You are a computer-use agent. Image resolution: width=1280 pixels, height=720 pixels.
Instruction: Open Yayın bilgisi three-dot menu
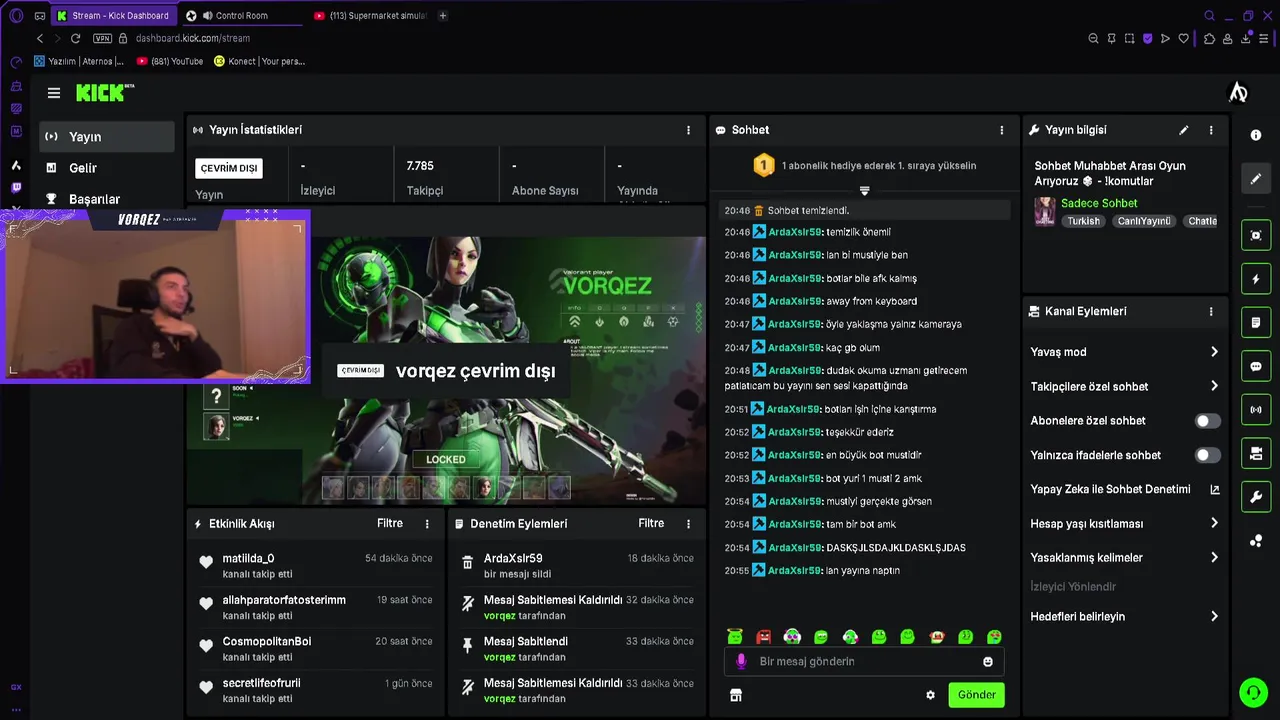click(1211, 130)
